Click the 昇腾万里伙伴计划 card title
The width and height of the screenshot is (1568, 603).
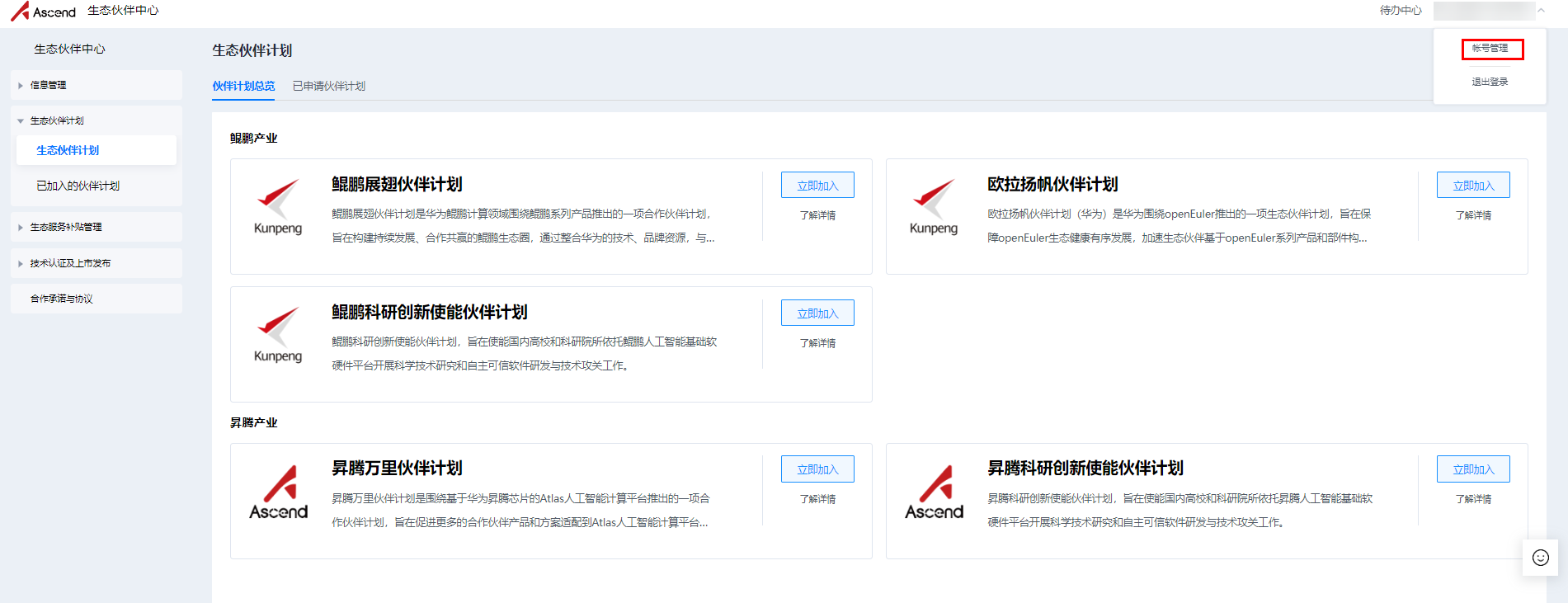click(397, 468)
